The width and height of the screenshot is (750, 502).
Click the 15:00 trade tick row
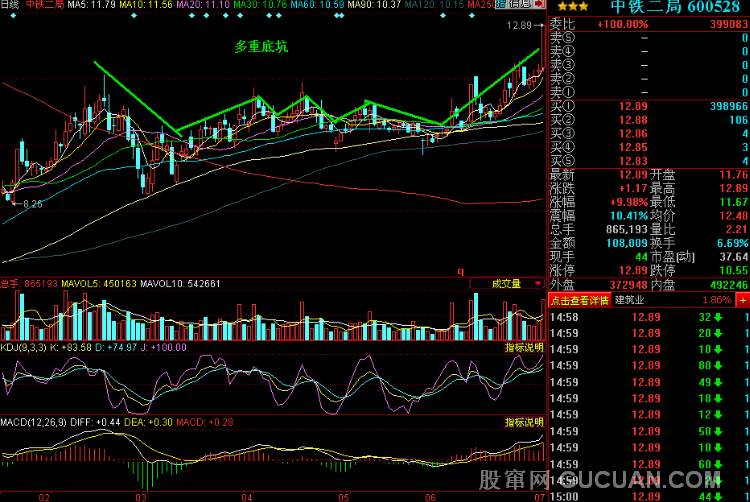649,496
